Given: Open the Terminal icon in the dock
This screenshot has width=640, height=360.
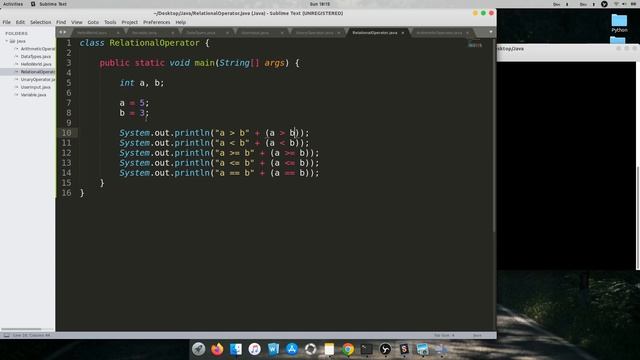Looking at the screenshot, I should (367, 349).
